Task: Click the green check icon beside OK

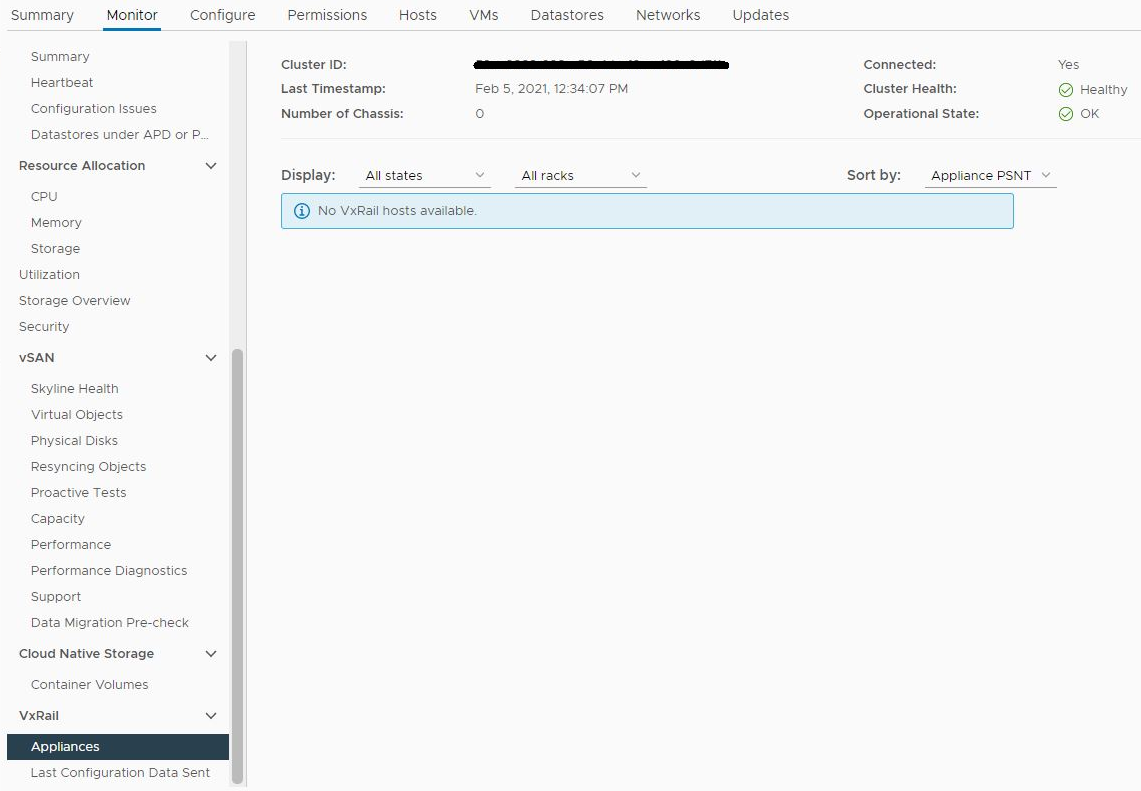Action: point(1066,114)
